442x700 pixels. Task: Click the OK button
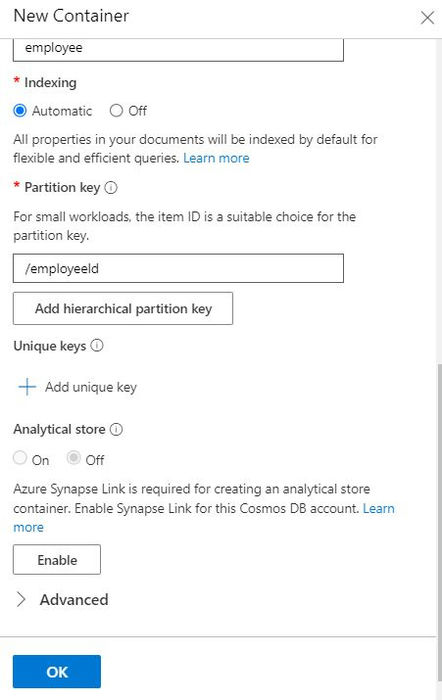point(57,671)
